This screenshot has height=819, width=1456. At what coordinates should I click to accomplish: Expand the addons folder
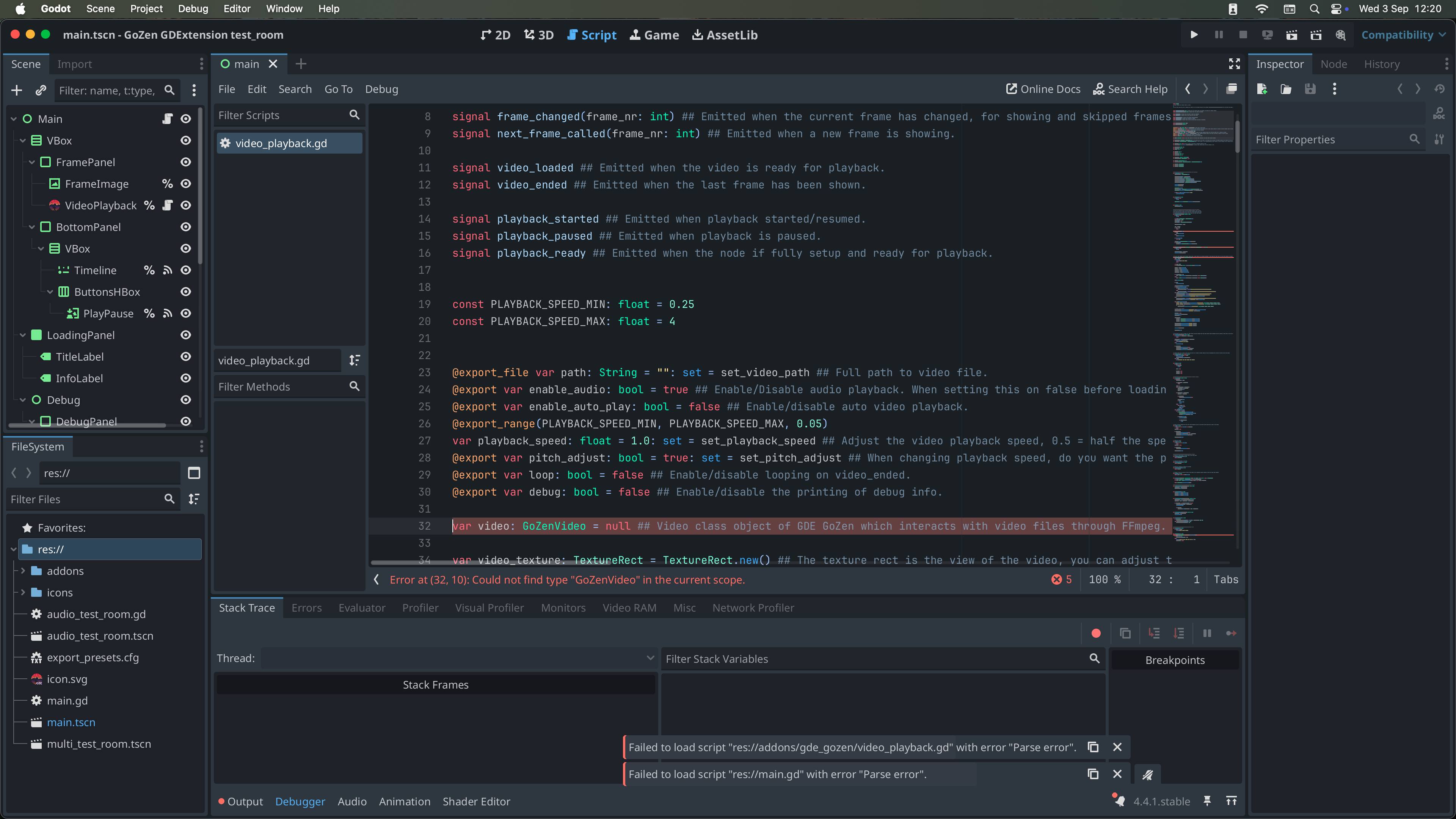tap(23, 571)
